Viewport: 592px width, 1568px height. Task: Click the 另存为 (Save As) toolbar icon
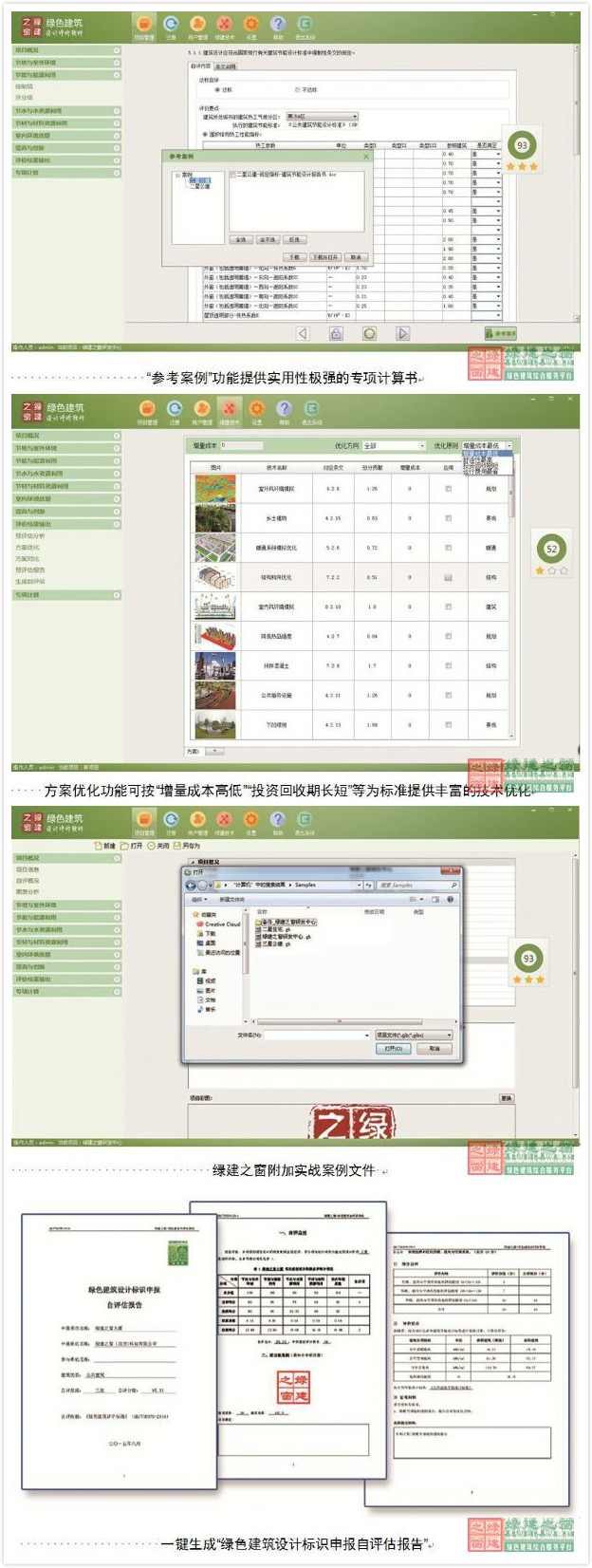click(176, 845)
